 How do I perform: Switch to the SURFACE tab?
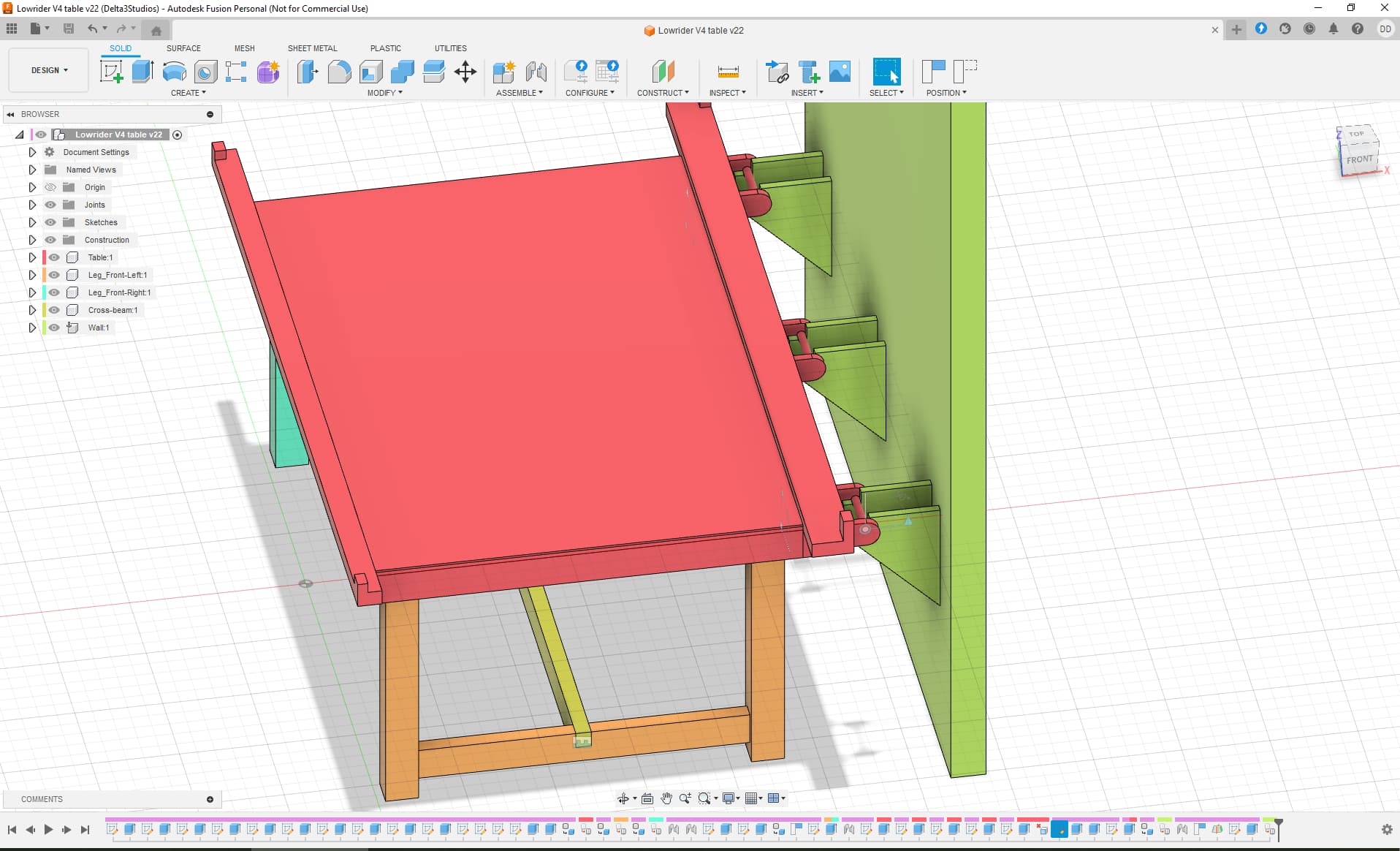(x=183, y=48)
